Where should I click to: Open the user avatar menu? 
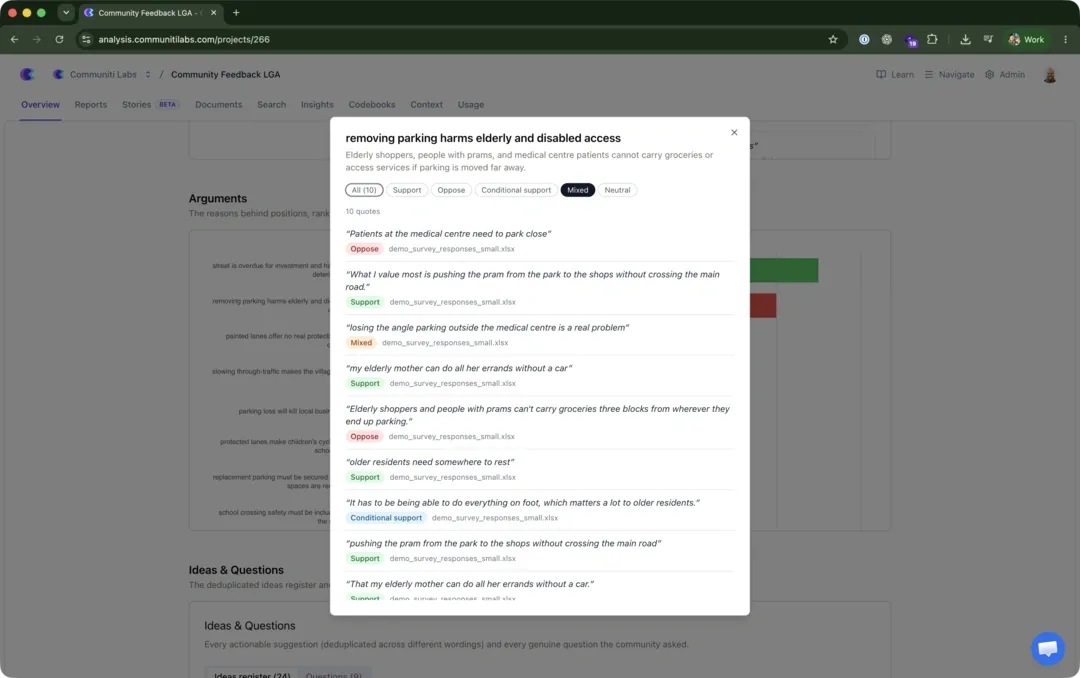[1050, 75]
